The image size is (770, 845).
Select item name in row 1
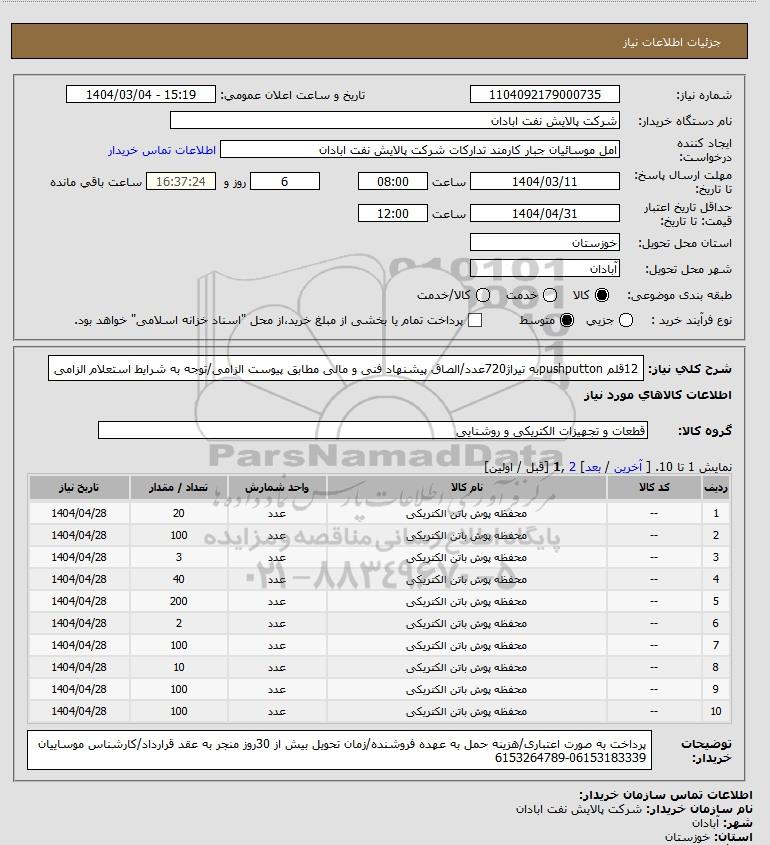point(467,514)
